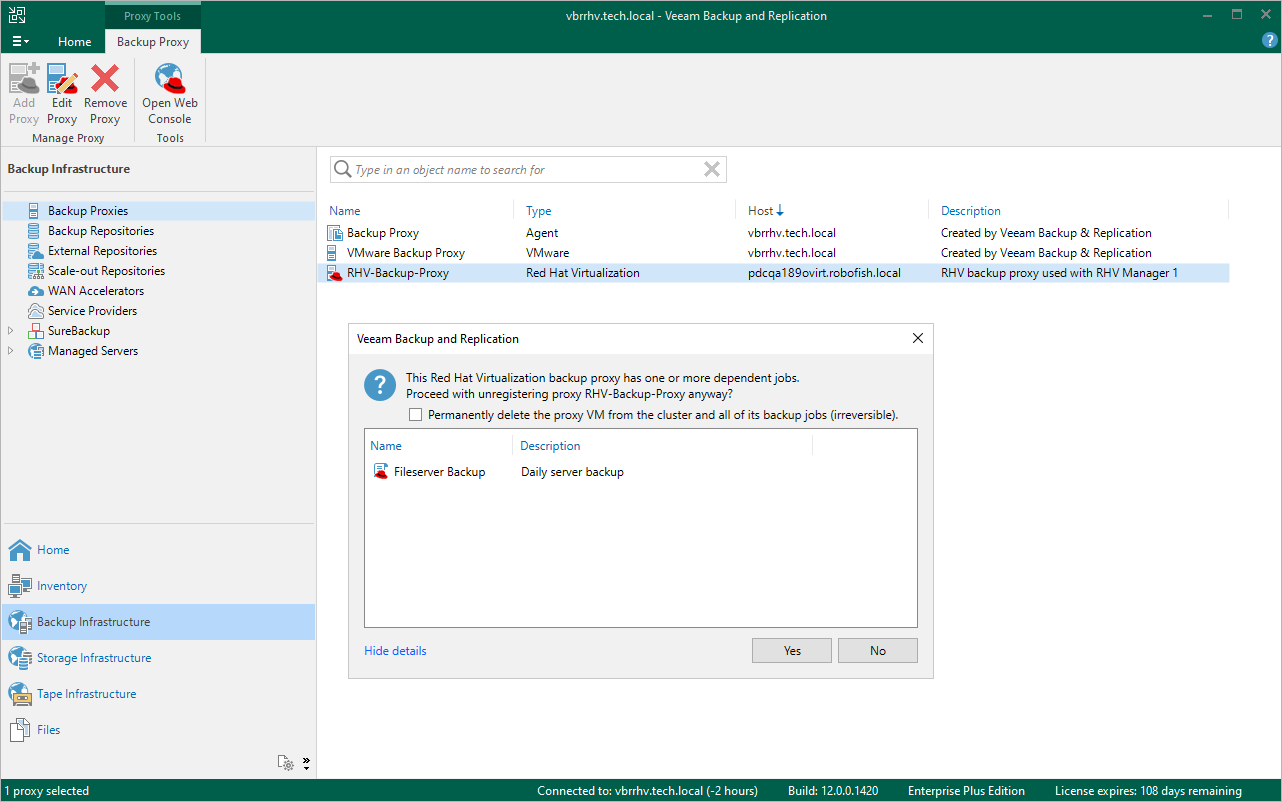Click the RHV-Backup-Proxy red hat icon
This screenshot has height=802, width=1282.
coord(335,273)
